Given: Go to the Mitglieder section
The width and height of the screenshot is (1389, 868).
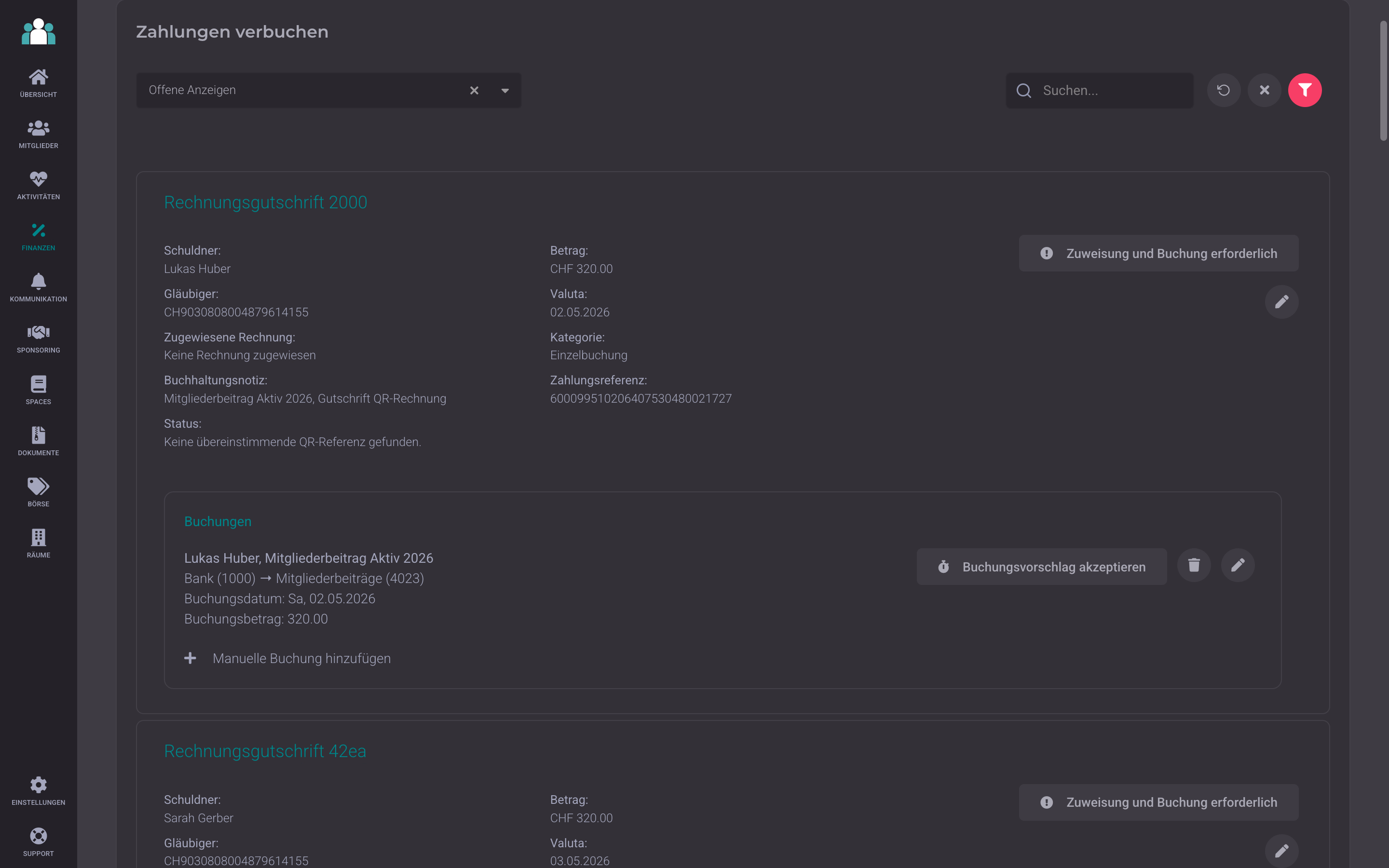Looking at the screenshot, I should click(39, 135).
